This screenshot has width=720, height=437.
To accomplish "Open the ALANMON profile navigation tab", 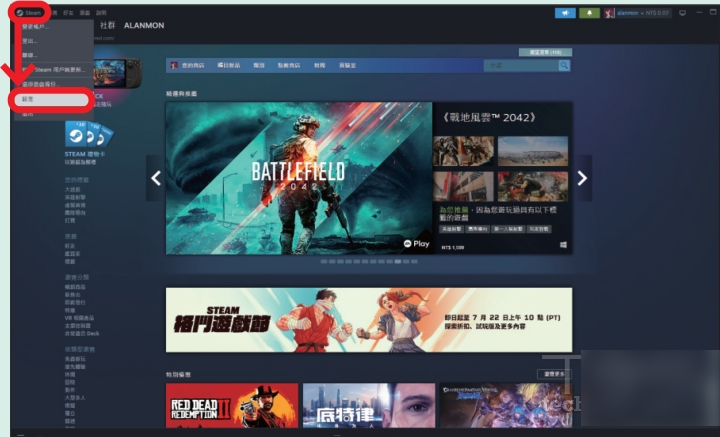I will pos(144,26).
